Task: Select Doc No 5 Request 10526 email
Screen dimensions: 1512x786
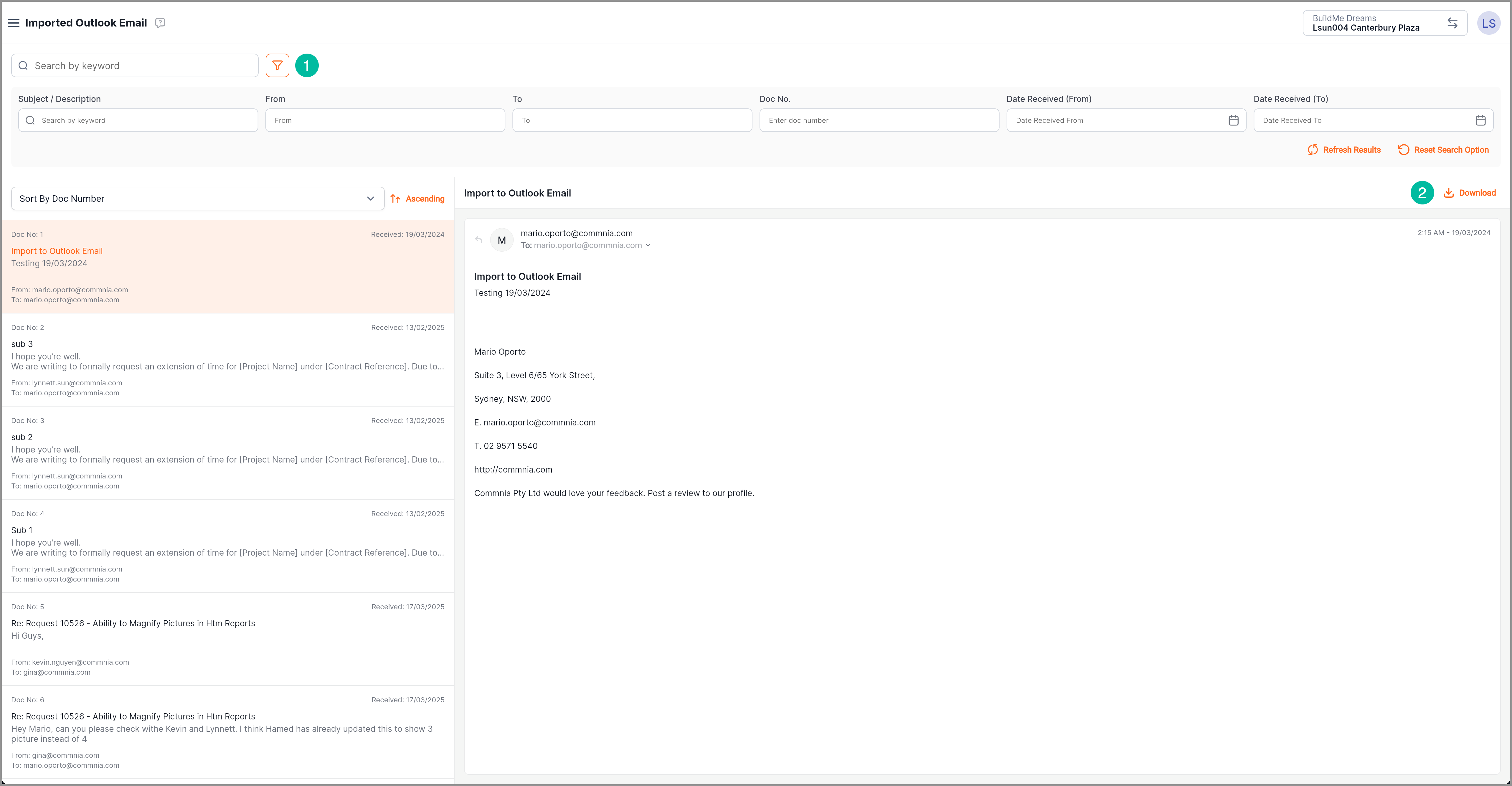Action: pyautogui.click(x=228, y=639)
